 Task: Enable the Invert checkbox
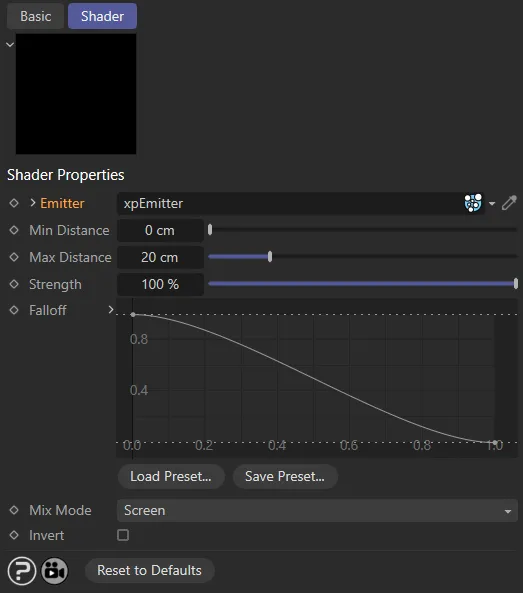123,535
